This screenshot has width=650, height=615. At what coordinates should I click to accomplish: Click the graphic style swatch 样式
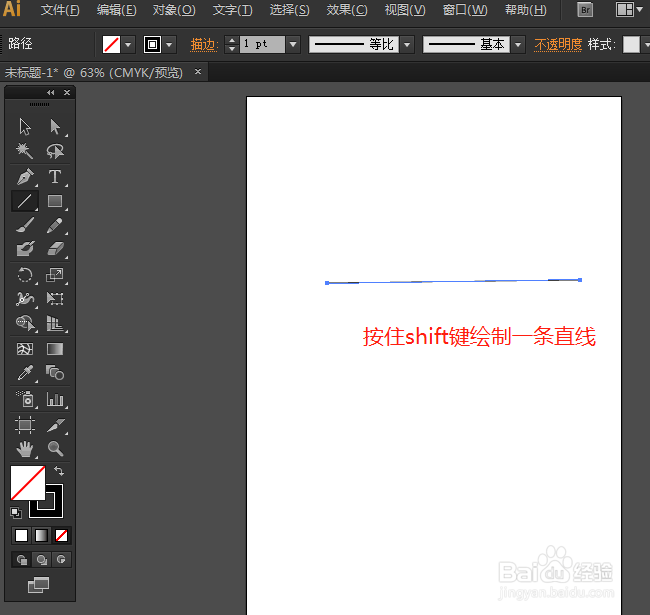(631, 44)
